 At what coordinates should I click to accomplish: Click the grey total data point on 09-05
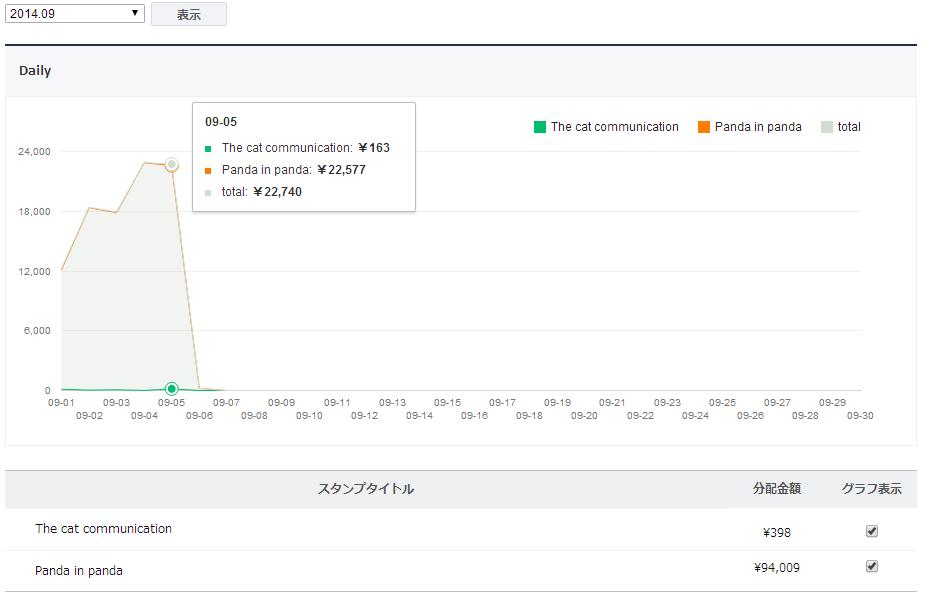171,164
